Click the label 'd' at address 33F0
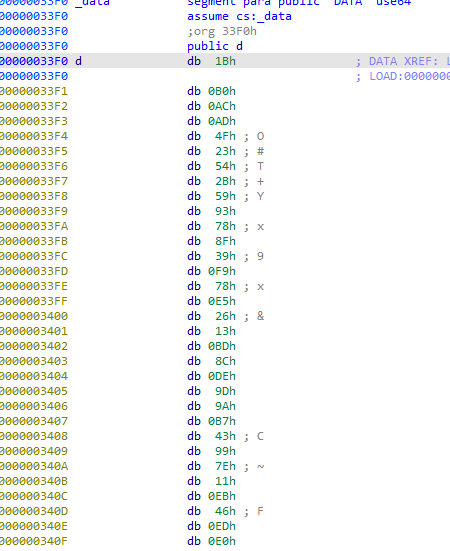This screenshot has width=450, height=551. click(x=78, y=61)
